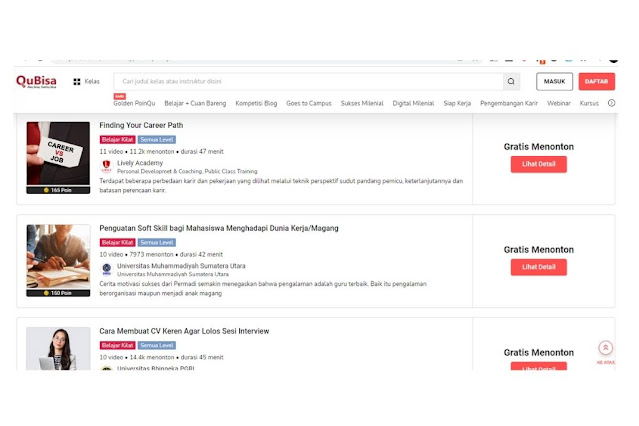Open the Digital Milenial menu
Screen dimensions: 639x426
(413, 104)
